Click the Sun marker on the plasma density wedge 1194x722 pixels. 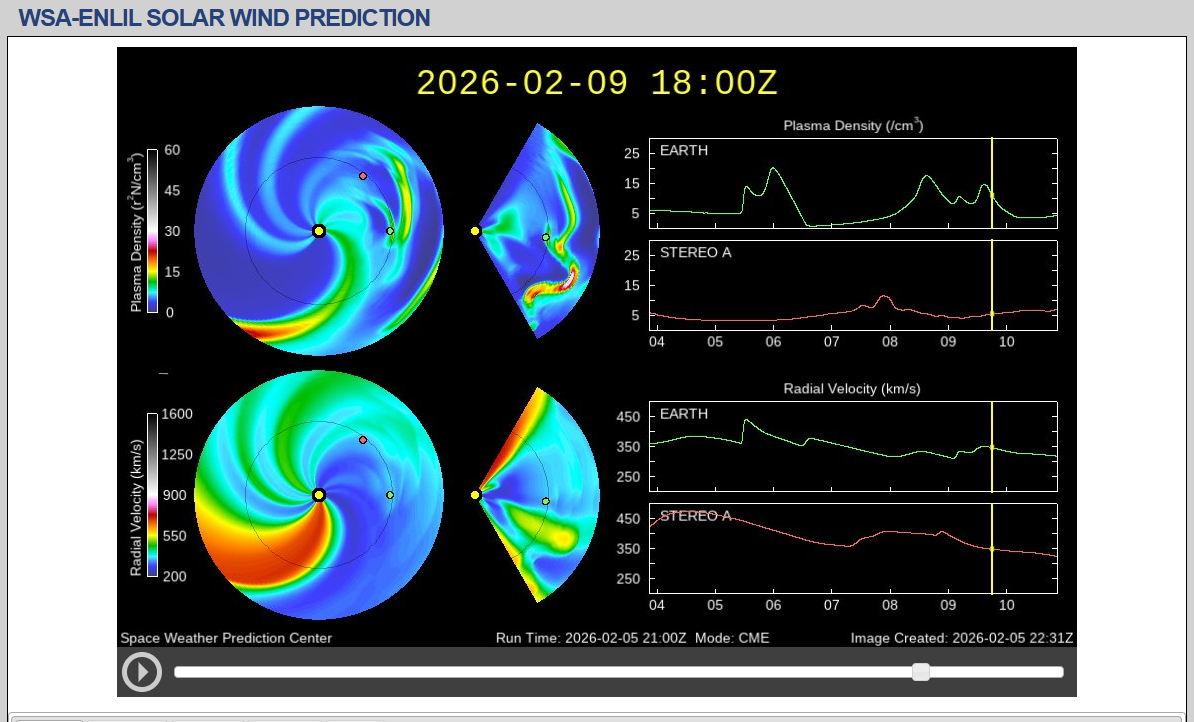tap(475, 231)
